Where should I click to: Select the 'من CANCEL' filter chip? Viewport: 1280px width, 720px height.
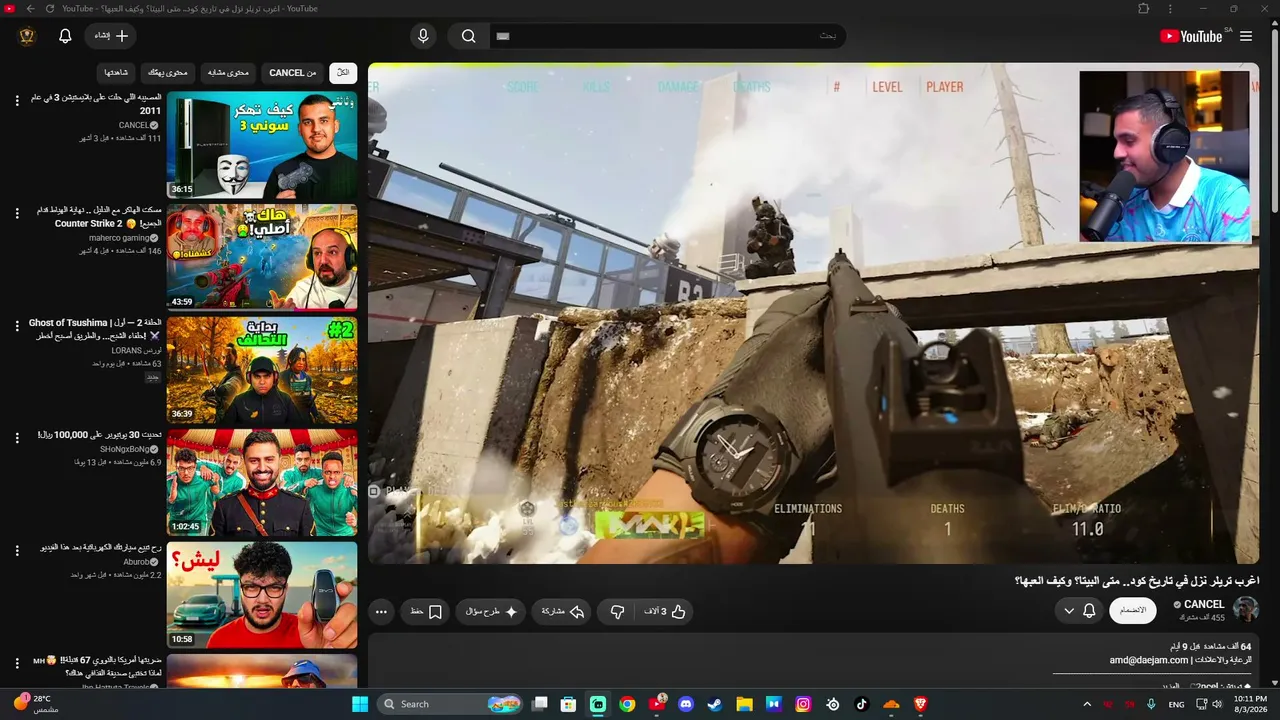293,73
